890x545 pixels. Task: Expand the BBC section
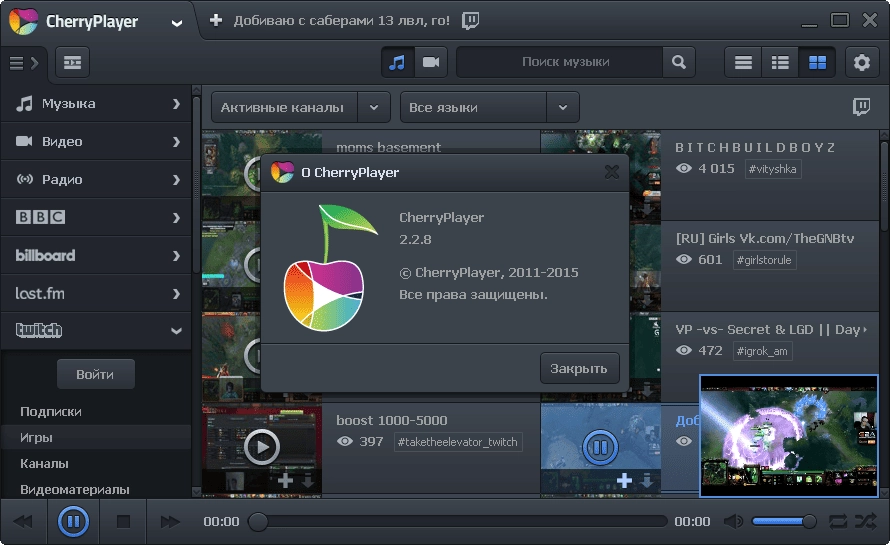[x=96, y=217]
